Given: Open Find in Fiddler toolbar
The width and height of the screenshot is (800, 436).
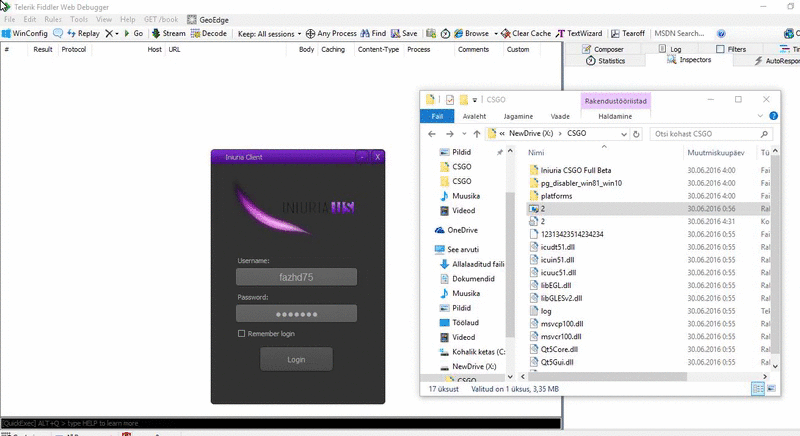Looking at the screenshot, I should tap(373, 33).
